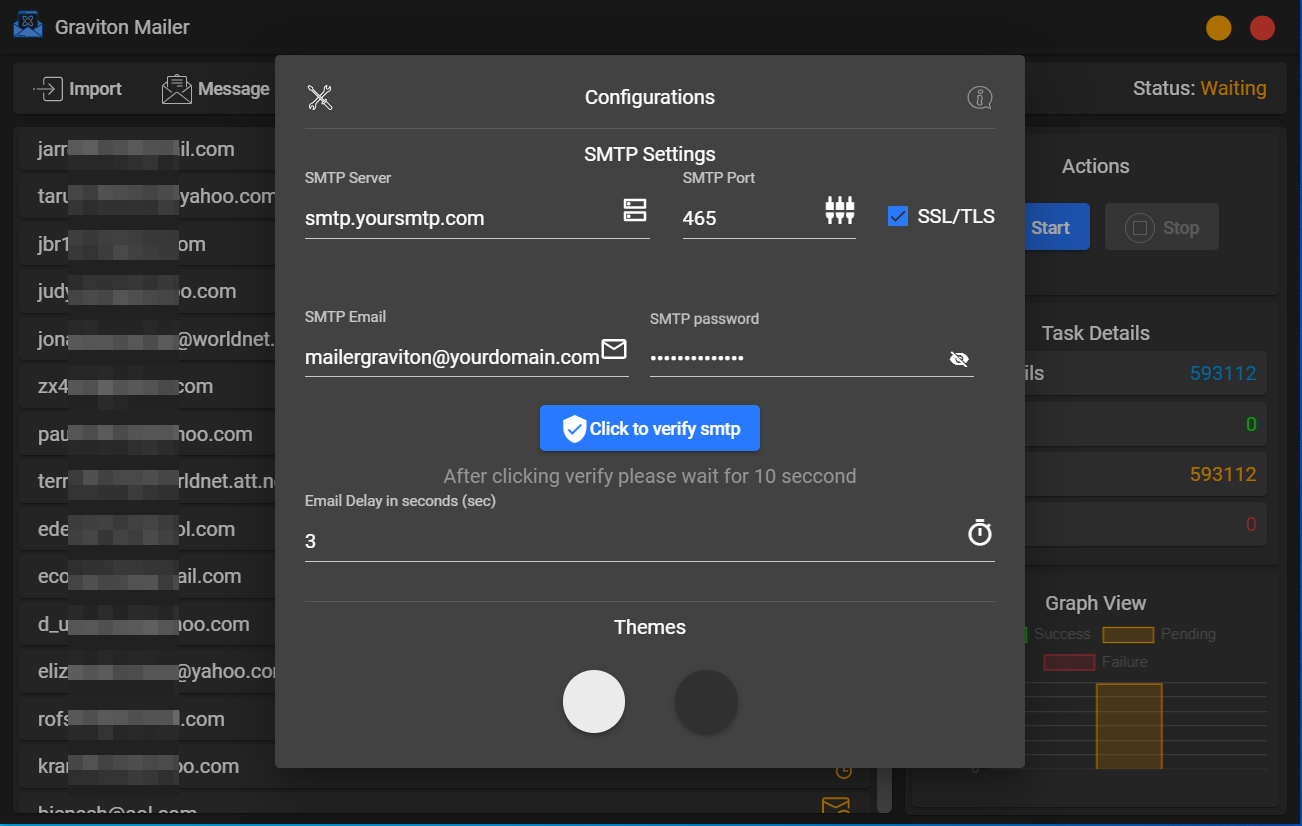Open the info icon in Configurations header

(x=980, y=97)
